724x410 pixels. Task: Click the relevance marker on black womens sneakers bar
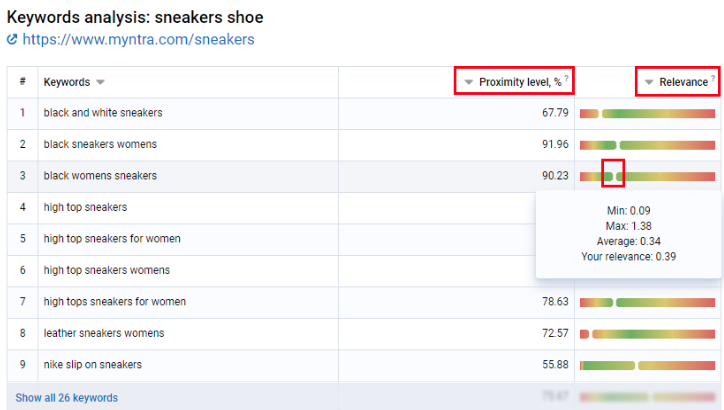coord(615,176)
